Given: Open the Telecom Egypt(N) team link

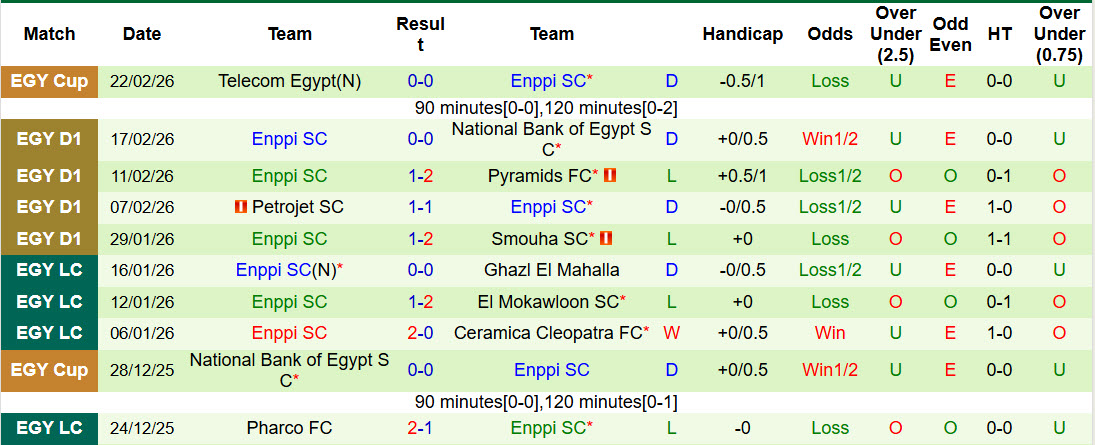Looking at the screenshot, I should click(289, 81).
